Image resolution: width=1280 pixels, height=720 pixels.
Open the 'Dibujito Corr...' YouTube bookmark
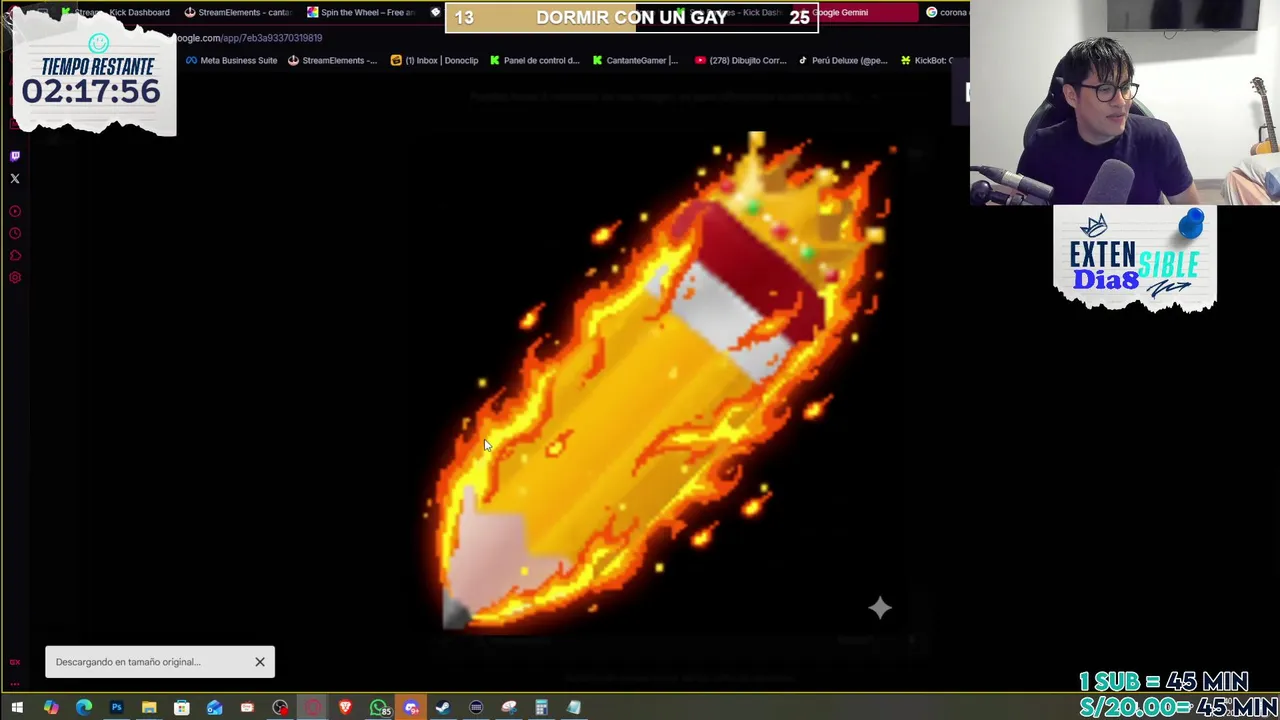[x=741, y=60]
